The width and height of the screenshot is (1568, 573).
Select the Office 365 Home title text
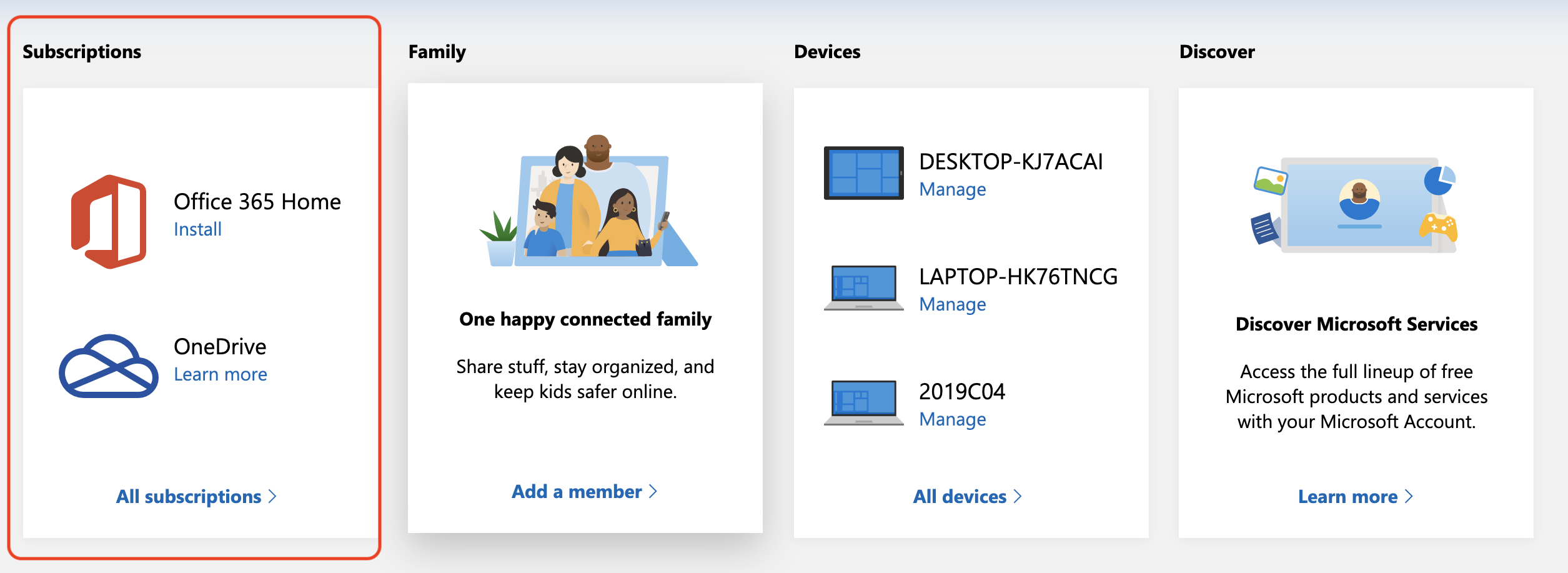point(257,202)
